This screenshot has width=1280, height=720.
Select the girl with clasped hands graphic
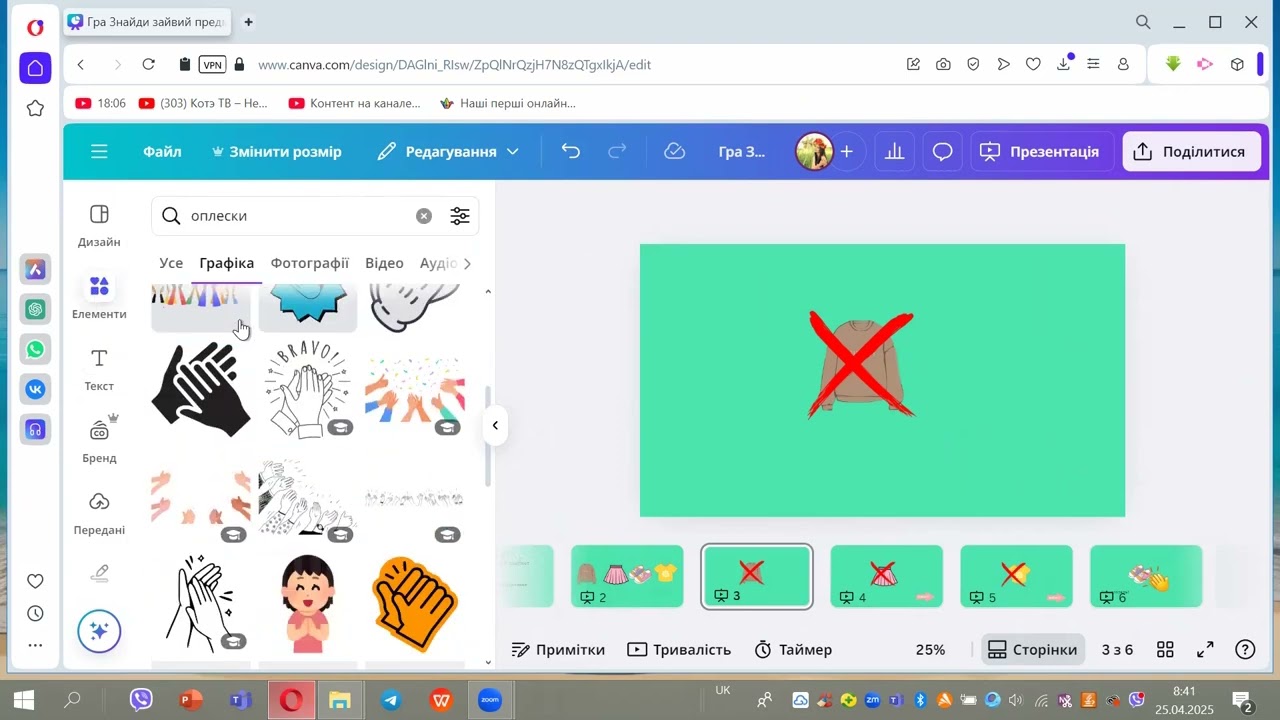[308, 604]
